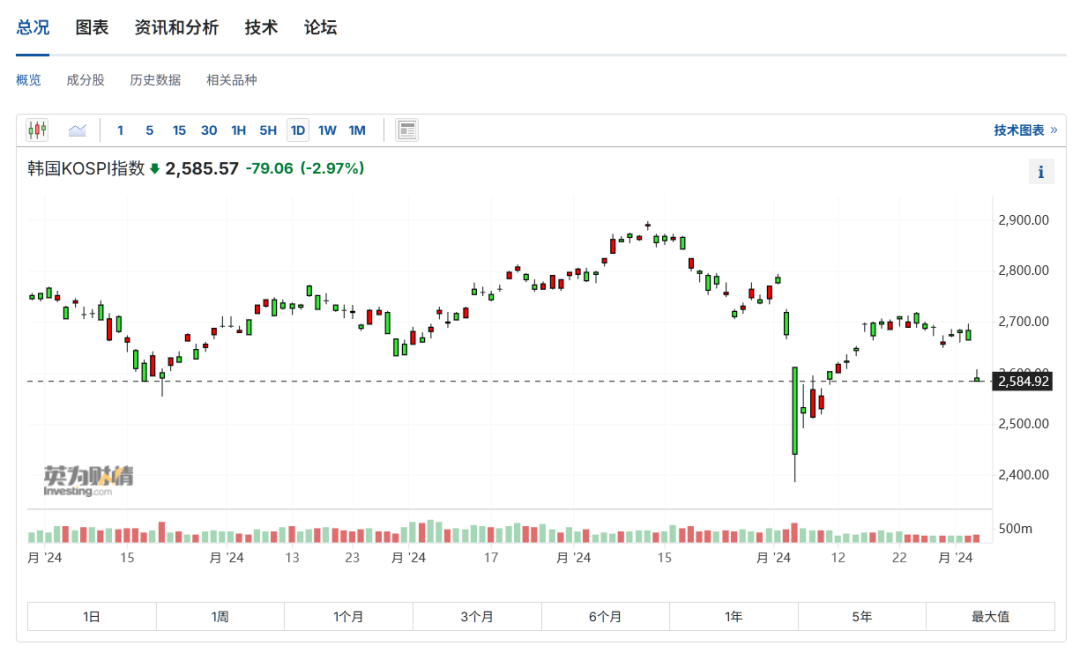Click the date label 17 on time axis
The image size is (1080, 653).
[x=490, y=558]
